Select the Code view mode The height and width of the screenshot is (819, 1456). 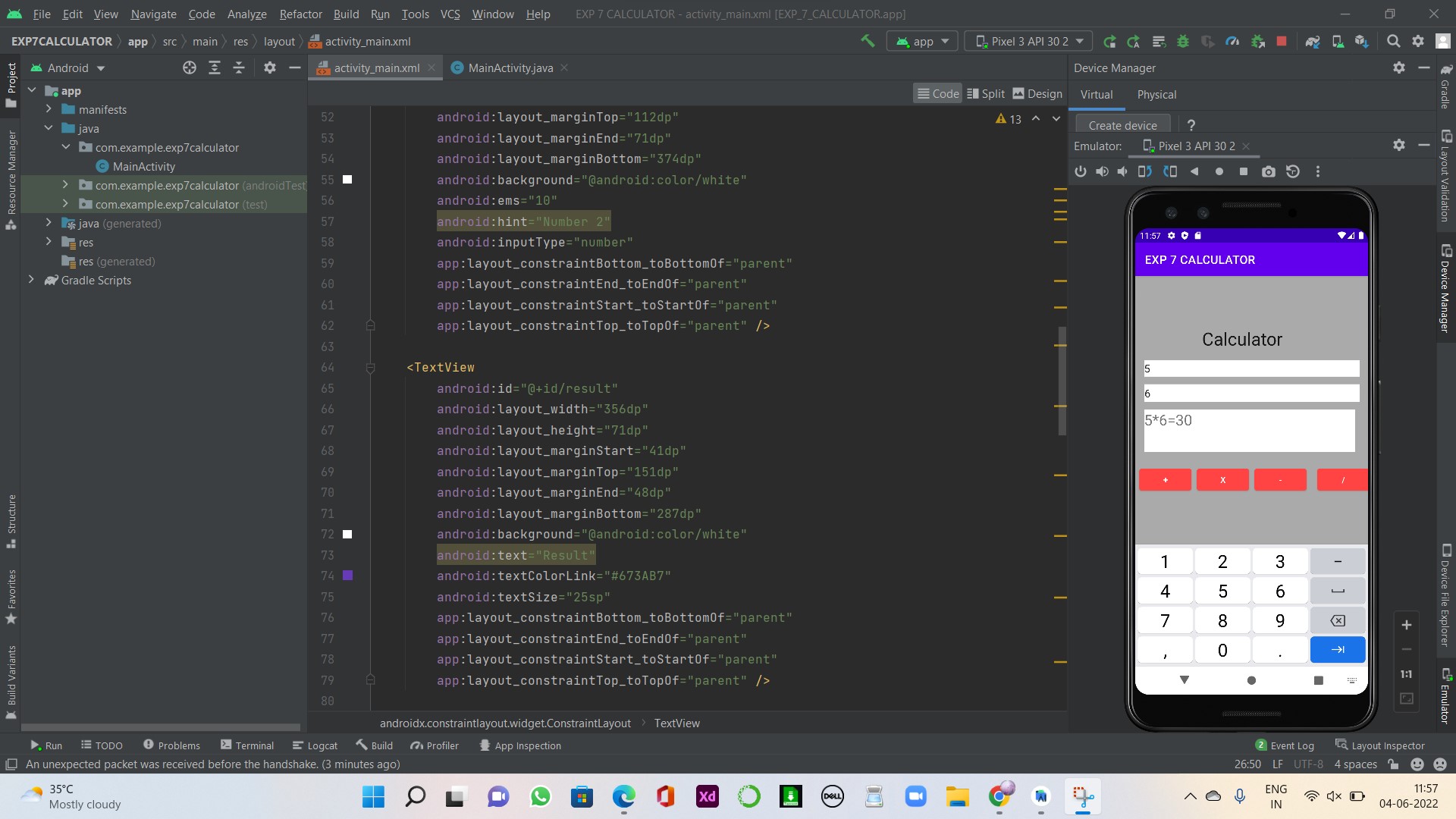coord(937,93)
